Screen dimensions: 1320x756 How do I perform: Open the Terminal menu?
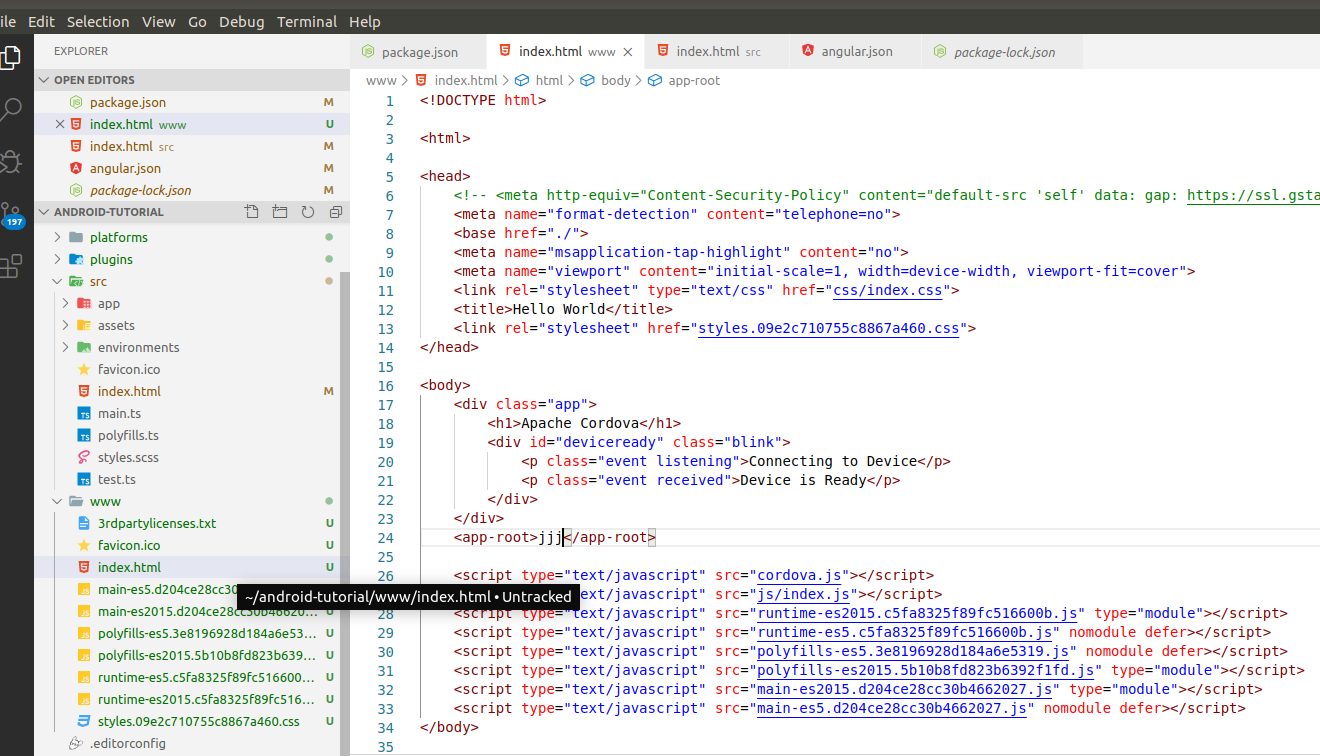click(x=307, y=21)
